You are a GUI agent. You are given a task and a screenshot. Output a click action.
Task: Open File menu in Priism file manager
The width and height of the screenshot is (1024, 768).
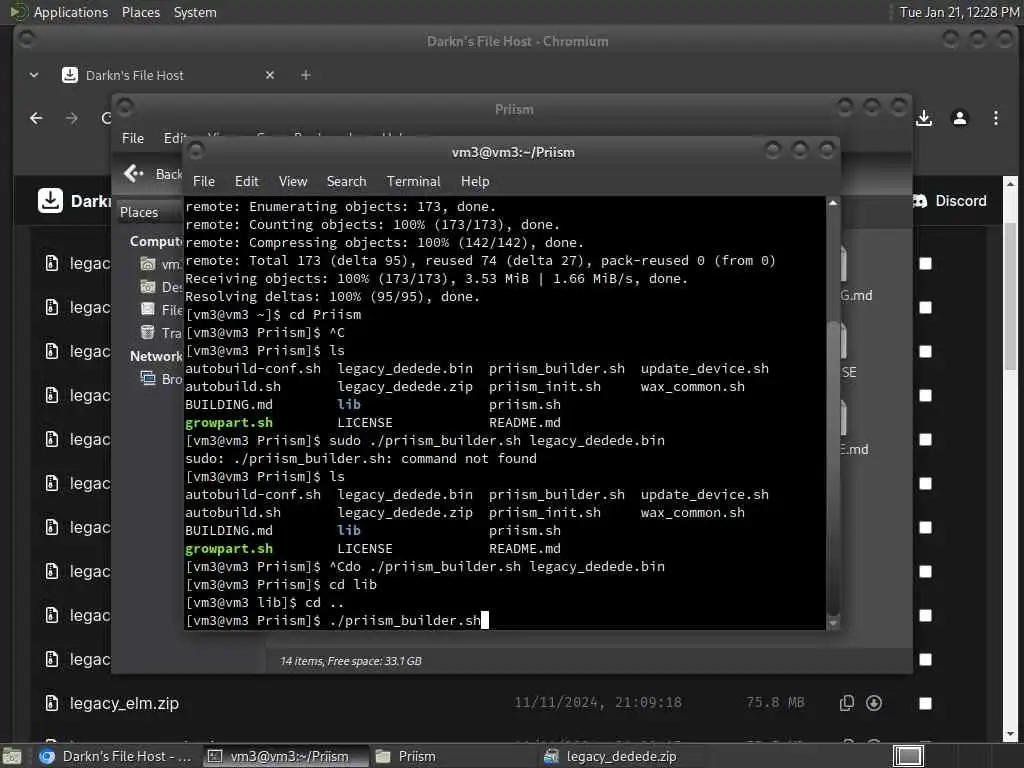(x=133, y=138)
